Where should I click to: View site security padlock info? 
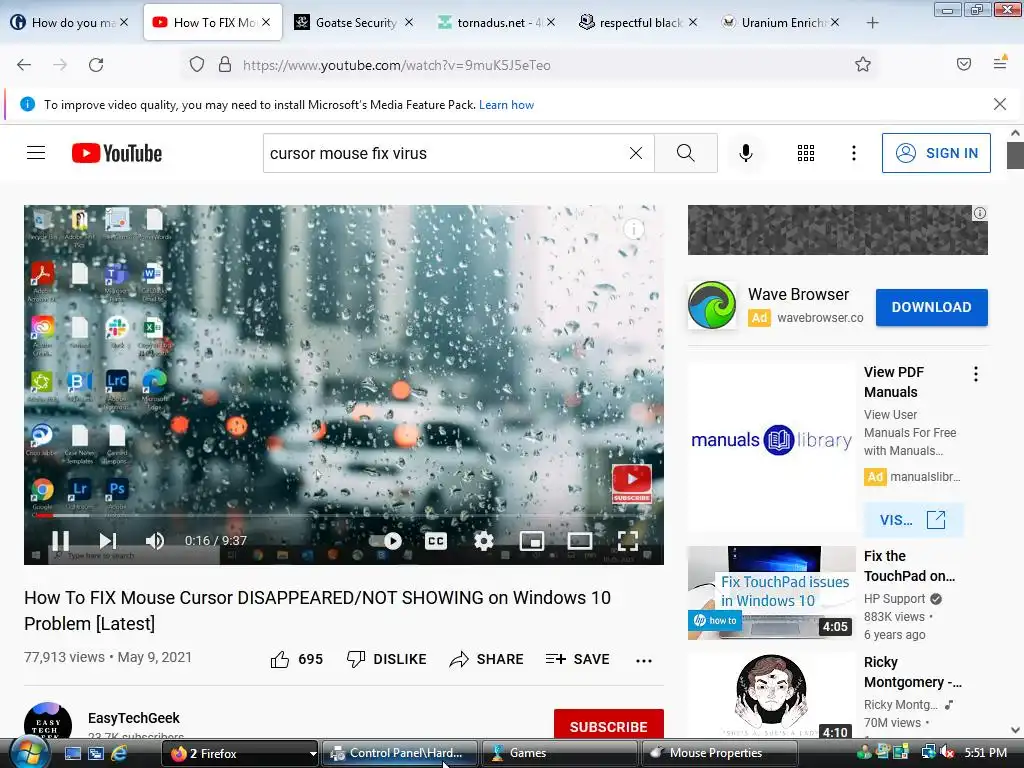tap(225, 65)
